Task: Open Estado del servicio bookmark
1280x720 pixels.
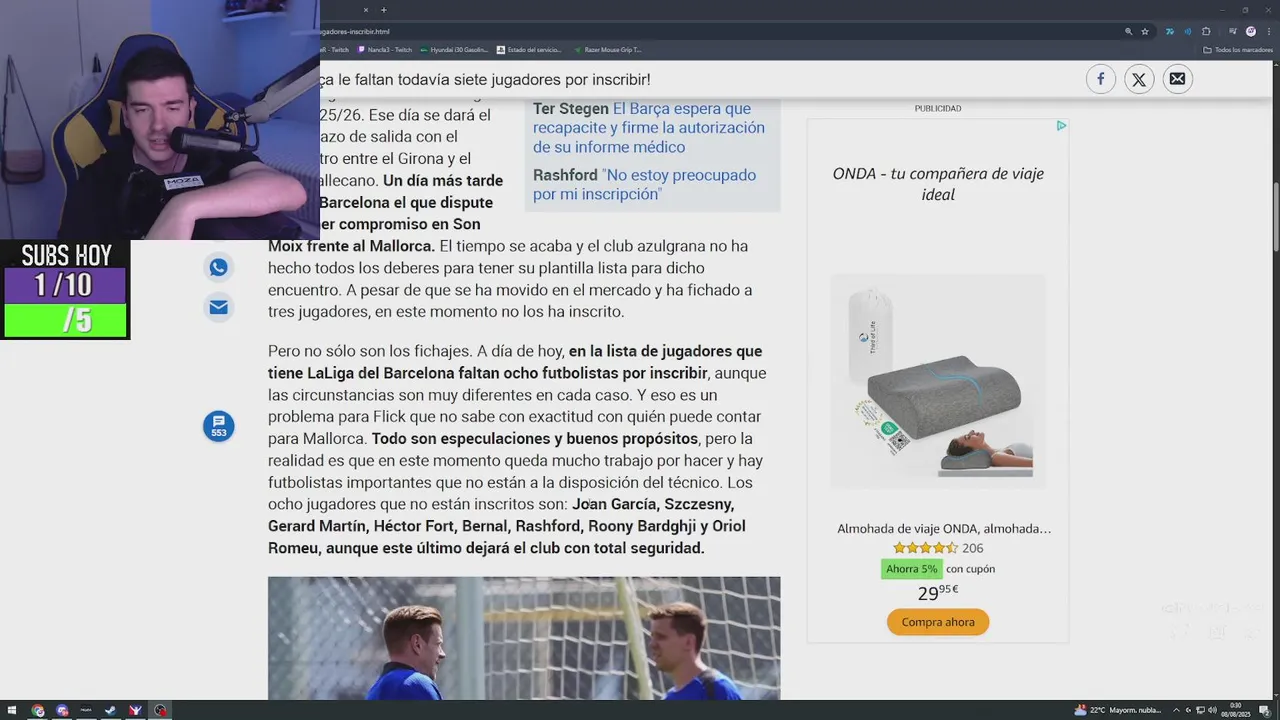Action: tap(530, 49)
